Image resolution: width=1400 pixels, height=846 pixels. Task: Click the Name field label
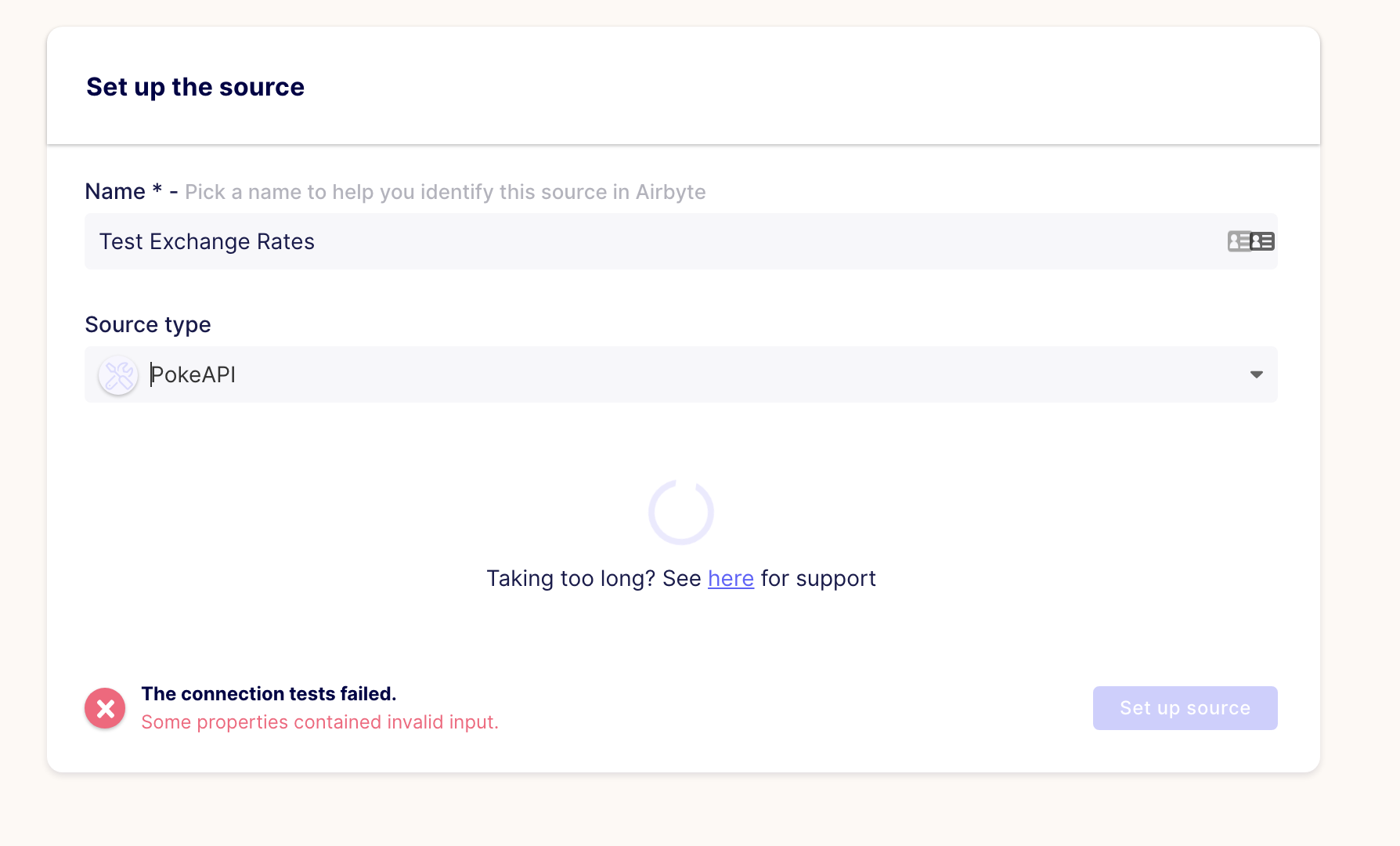coord(114,190)
